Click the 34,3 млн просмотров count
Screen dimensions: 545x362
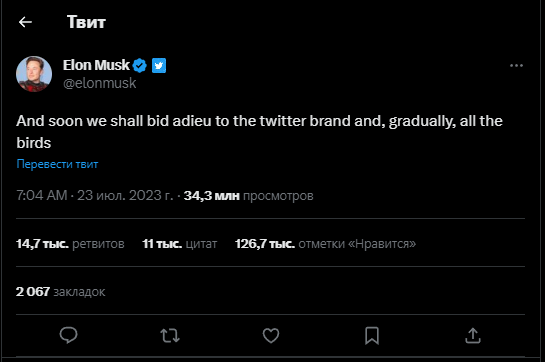coord(249,195)
